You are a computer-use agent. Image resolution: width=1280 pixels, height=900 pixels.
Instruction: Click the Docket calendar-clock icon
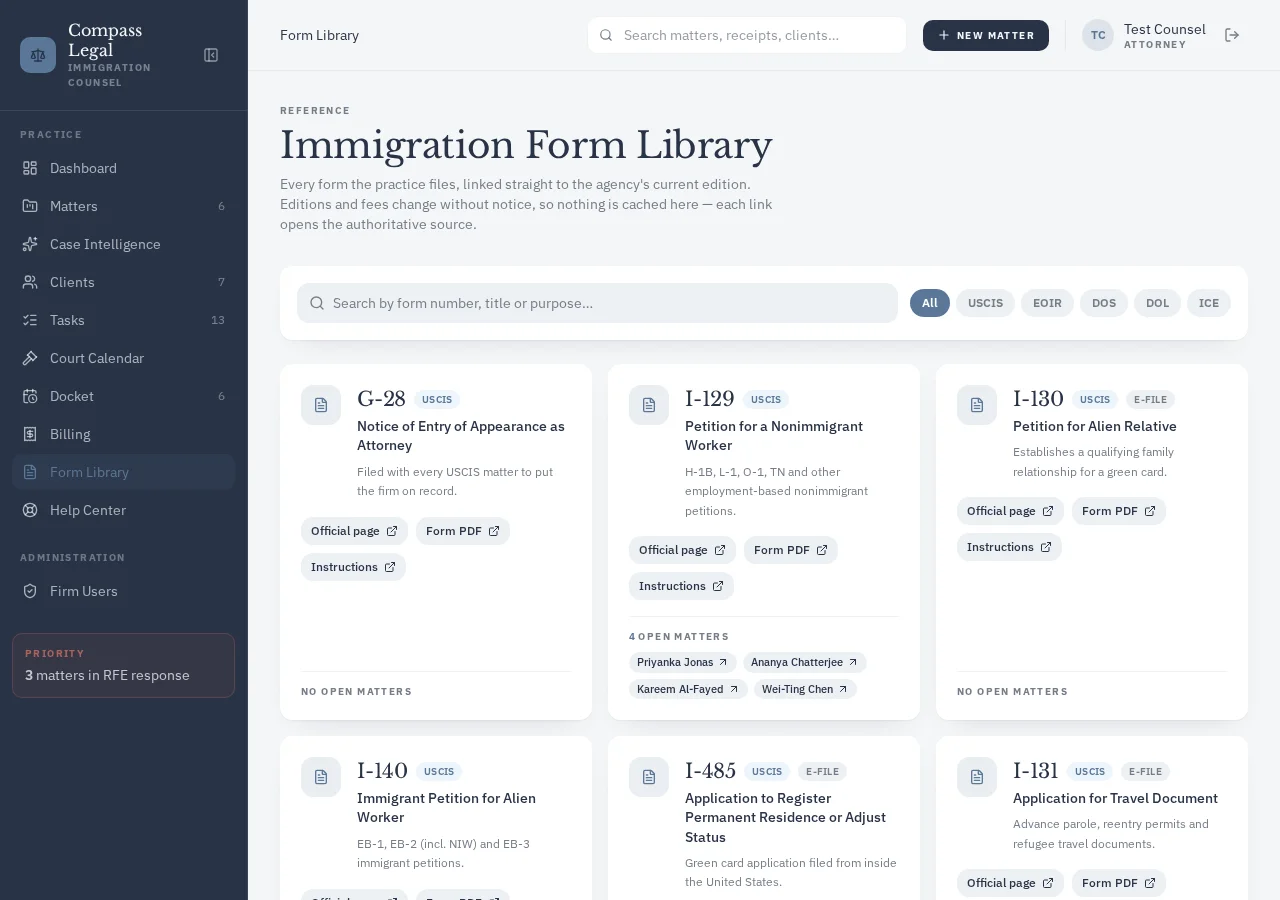[30, 396]
